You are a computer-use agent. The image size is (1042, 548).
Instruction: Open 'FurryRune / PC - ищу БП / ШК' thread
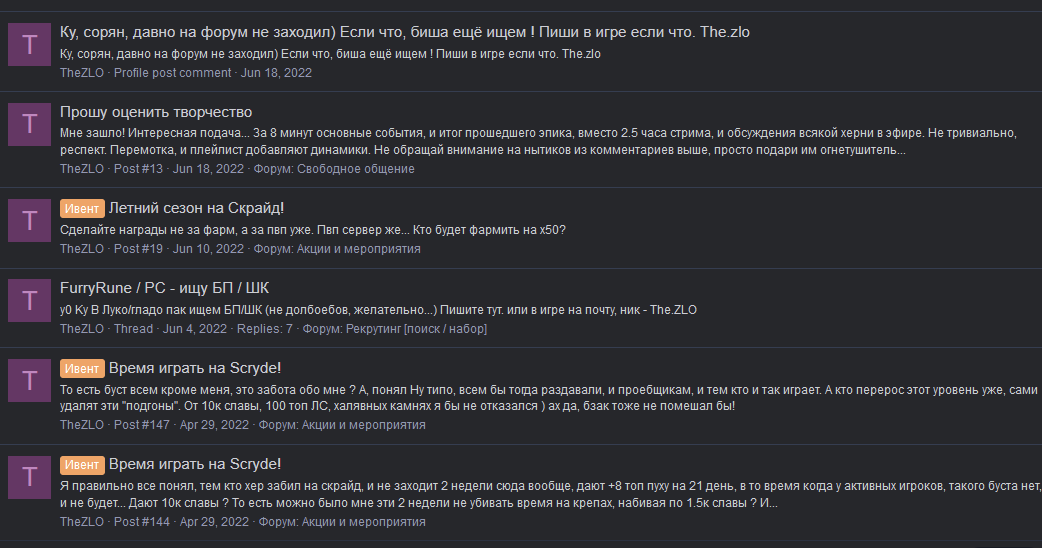pyautogui.click(x=164, y=288)
